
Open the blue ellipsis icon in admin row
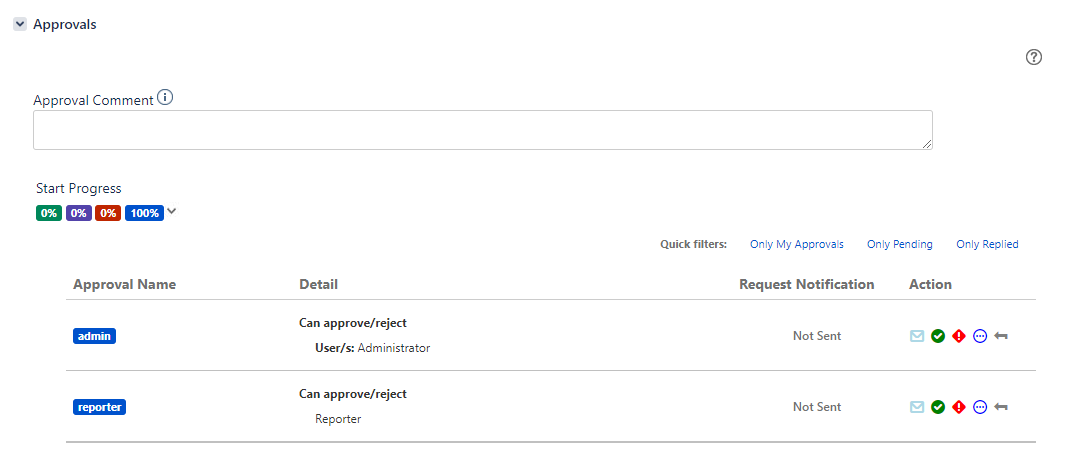click(980, 336)
